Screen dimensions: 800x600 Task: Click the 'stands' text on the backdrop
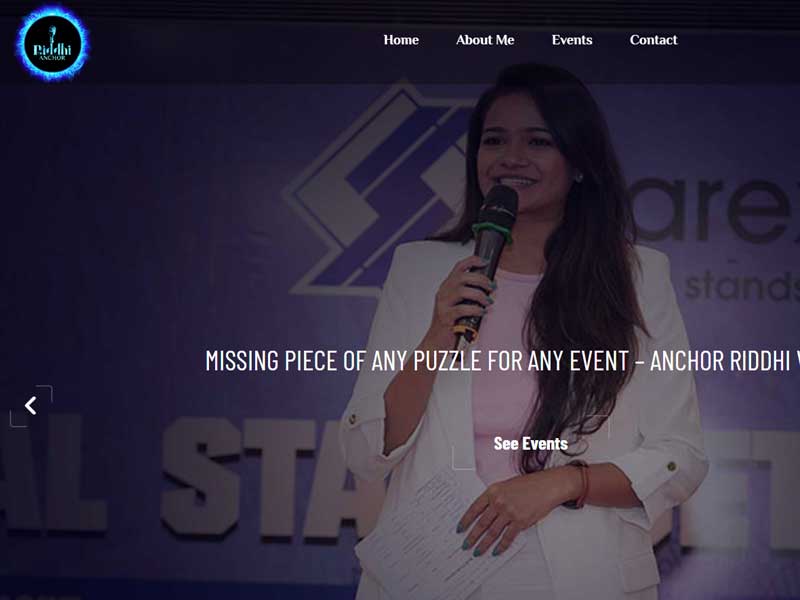[742, 287]
